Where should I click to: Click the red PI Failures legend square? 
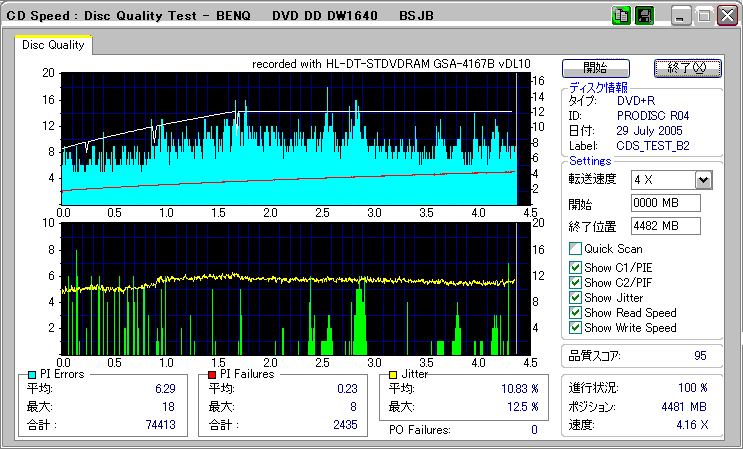(x=211, y=374)
